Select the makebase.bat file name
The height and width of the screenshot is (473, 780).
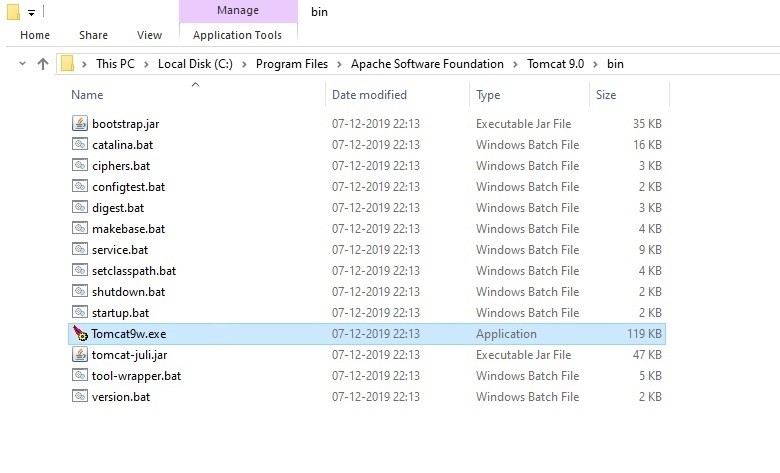pyautogui.click(x=128, y=229)
